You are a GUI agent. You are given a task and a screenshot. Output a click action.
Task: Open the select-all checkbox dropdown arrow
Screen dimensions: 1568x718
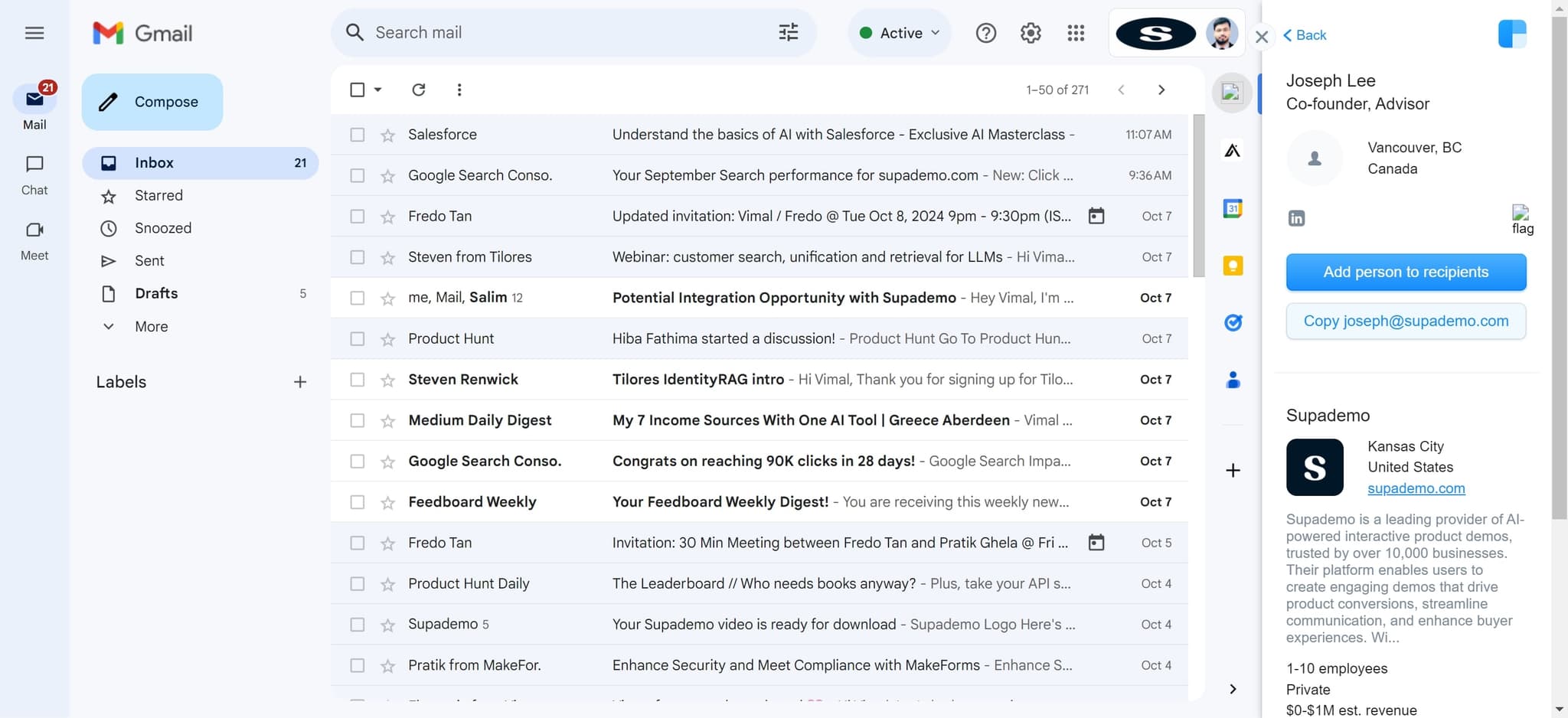378,90
